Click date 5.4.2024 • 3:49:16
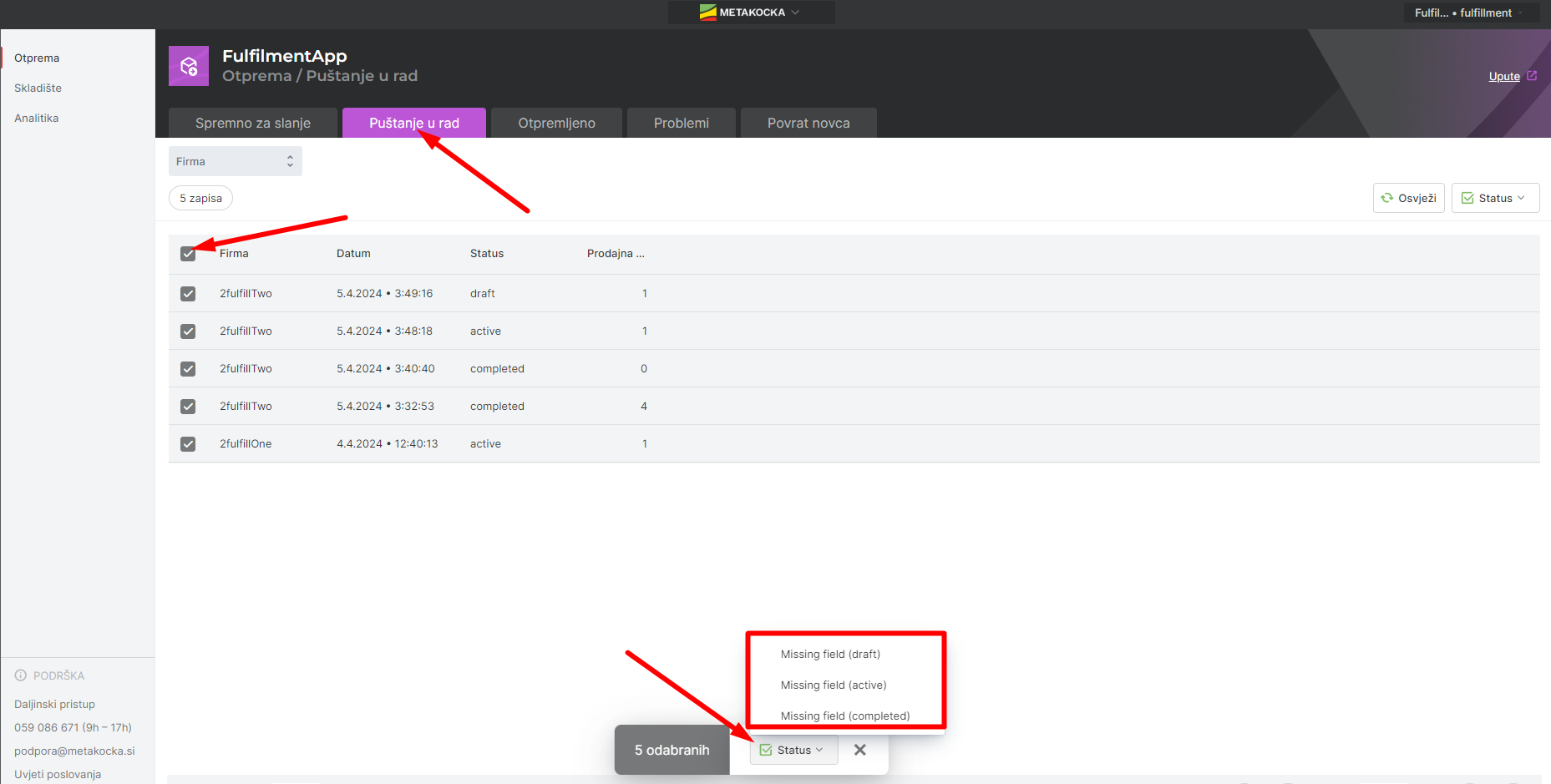 click(385, 294)
